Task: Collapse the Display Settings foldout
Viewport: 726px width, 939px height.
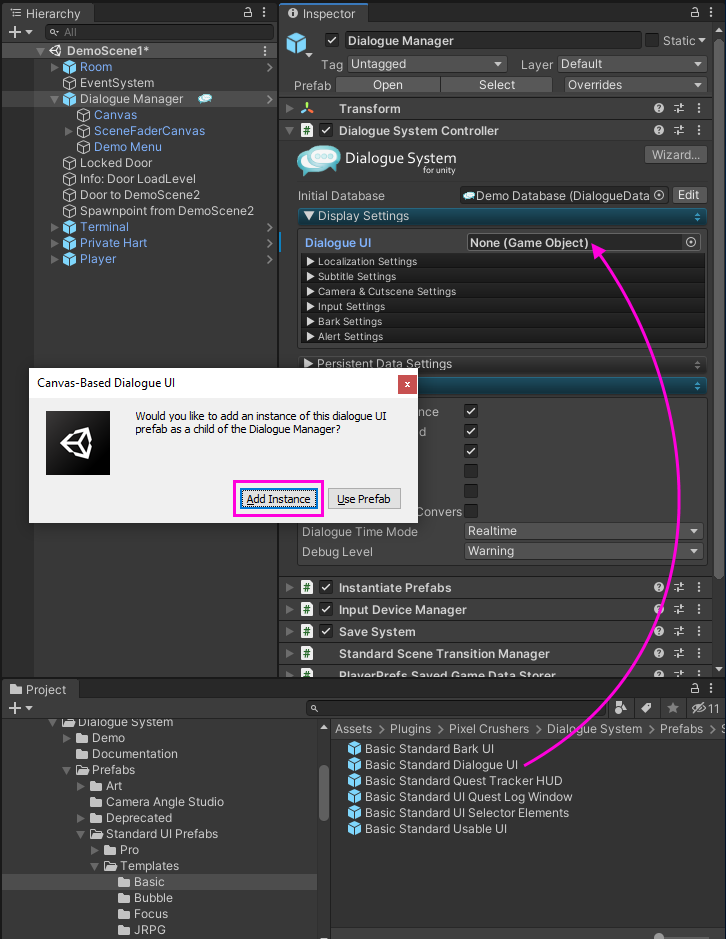Action: [x=309, y=216]
